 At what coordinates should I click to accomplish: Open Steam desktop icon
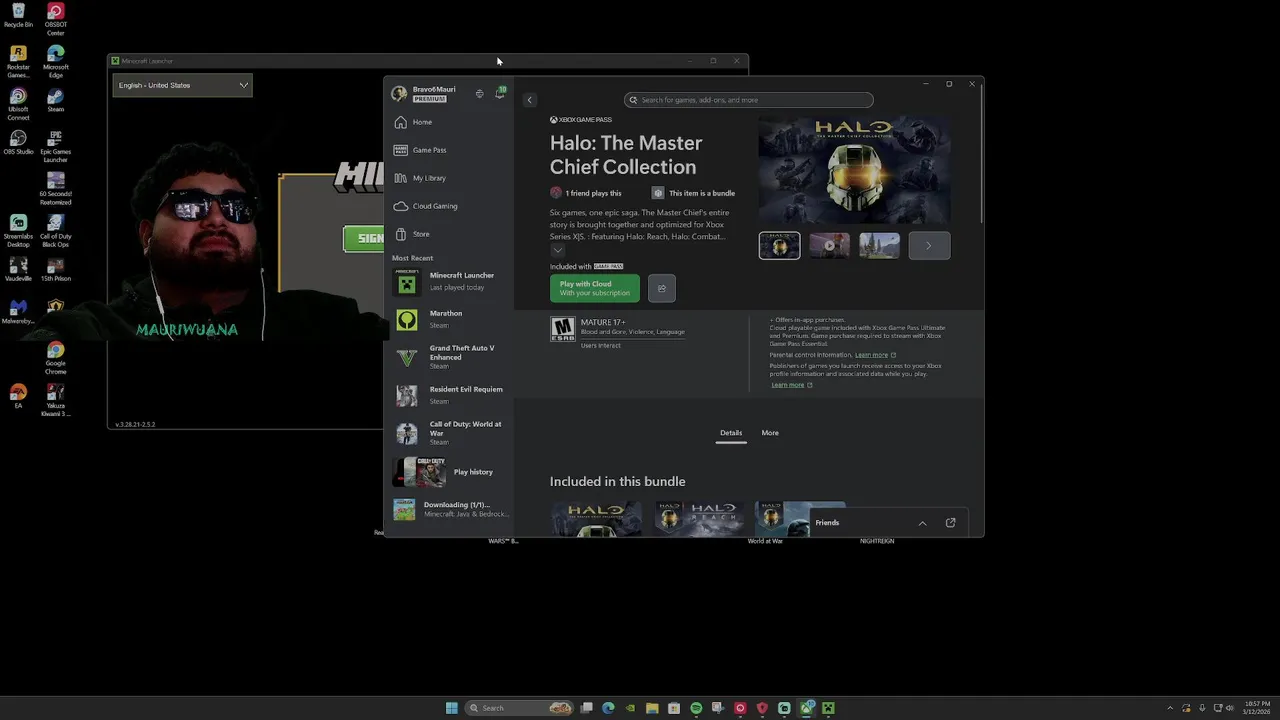pos(56,100)
